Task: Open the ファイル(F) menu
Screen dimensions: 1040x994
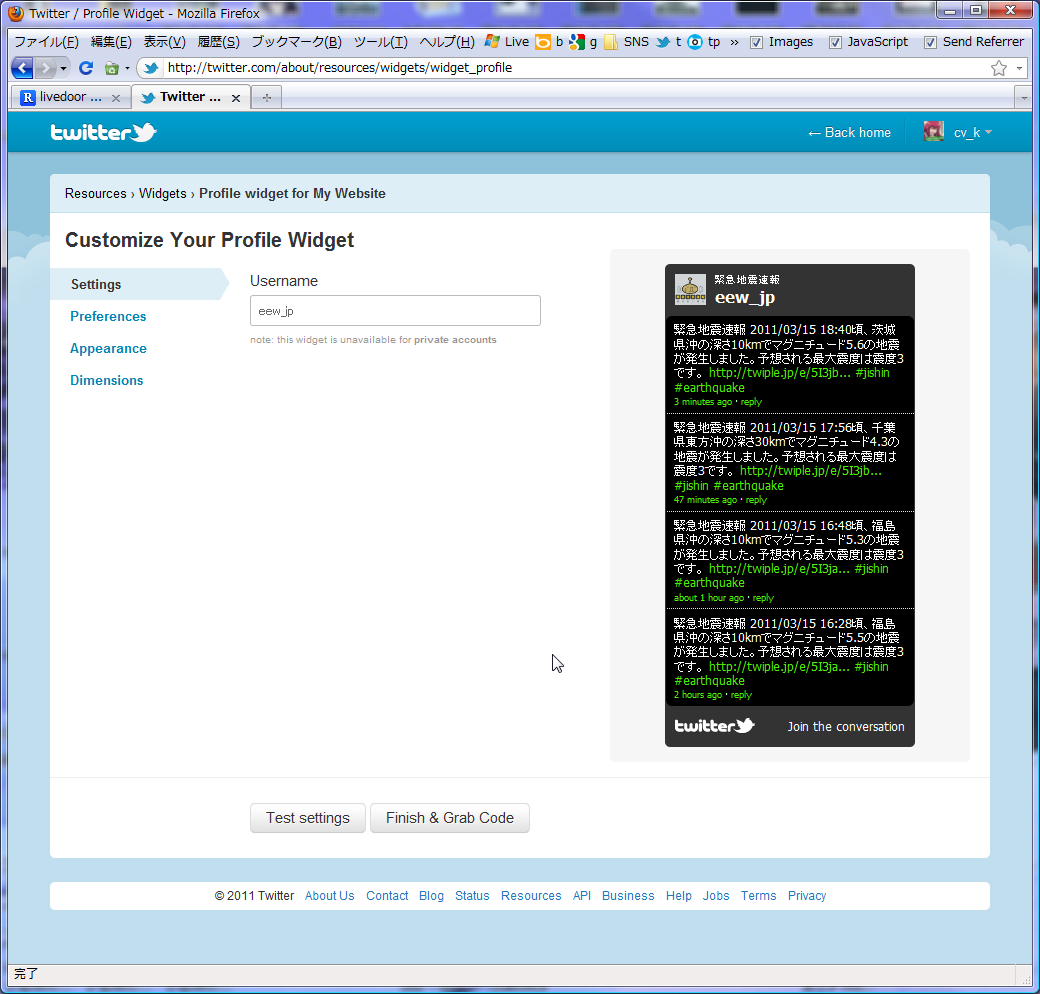Action: 46,42
